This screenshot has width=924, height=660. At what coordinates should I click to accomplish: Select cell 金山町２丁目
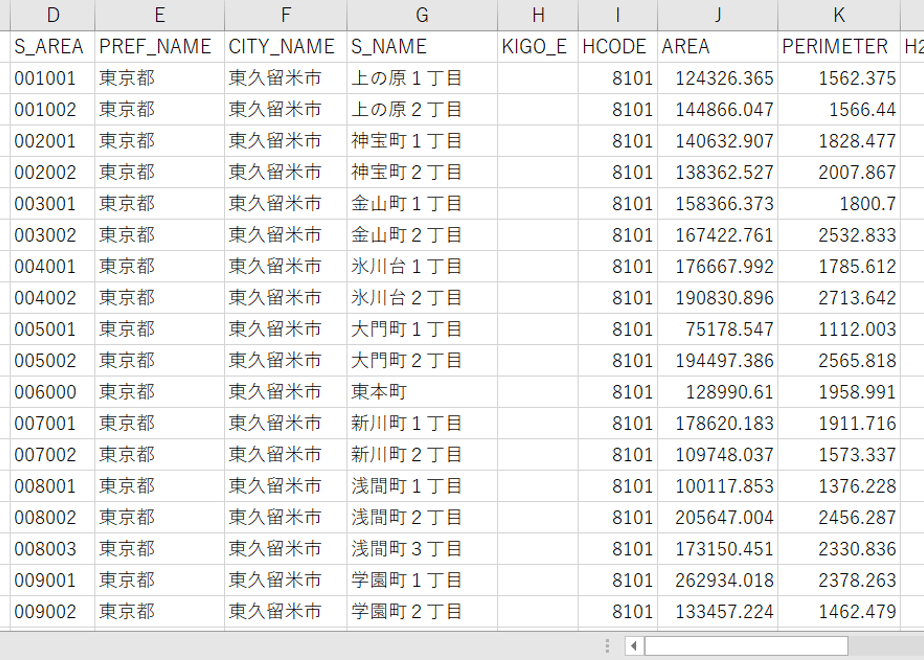click(x=422, y=235)
